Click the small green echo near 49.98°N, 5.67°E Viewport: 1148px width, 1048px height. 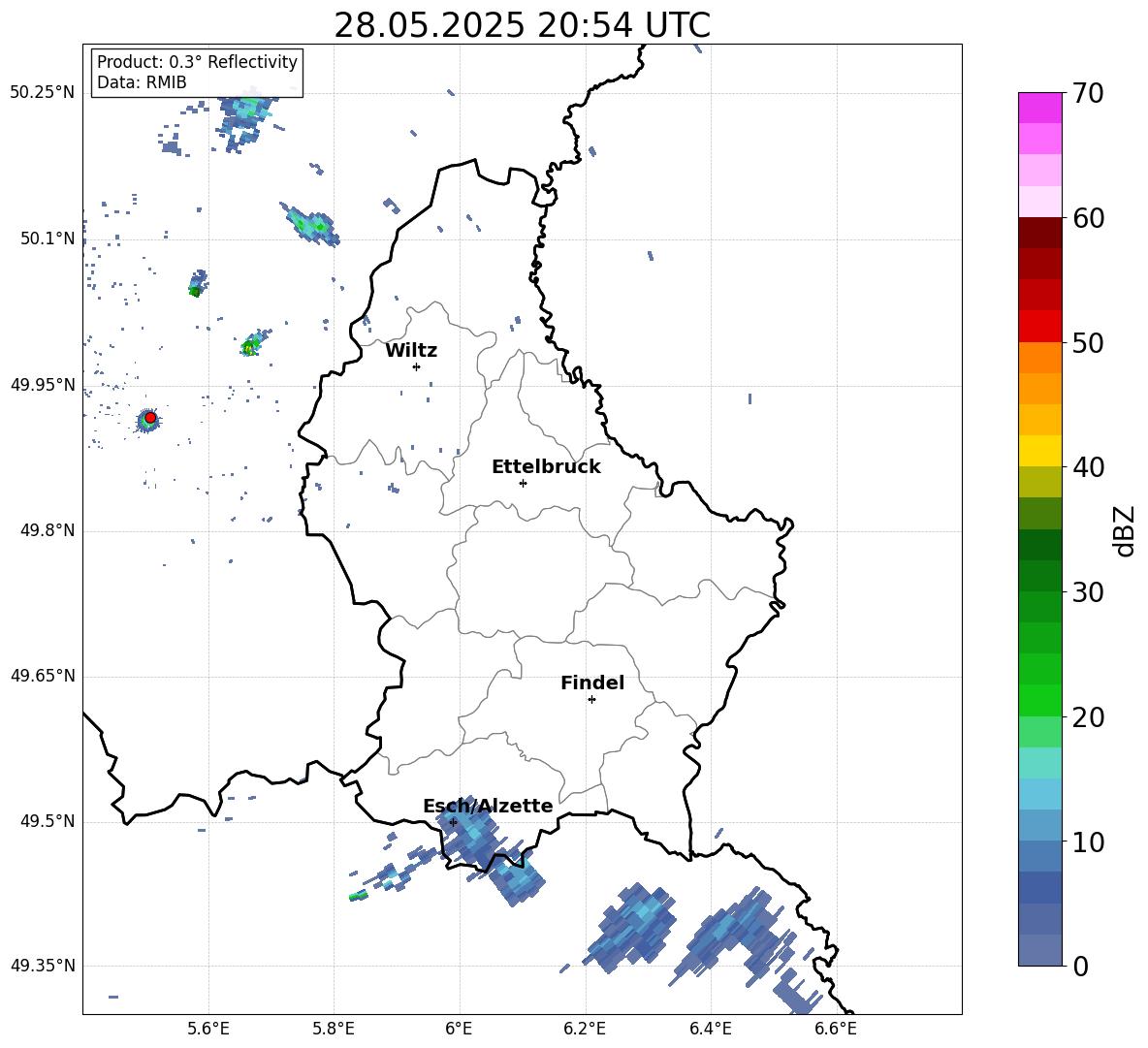pyautogui.click(x=253, y=344)
